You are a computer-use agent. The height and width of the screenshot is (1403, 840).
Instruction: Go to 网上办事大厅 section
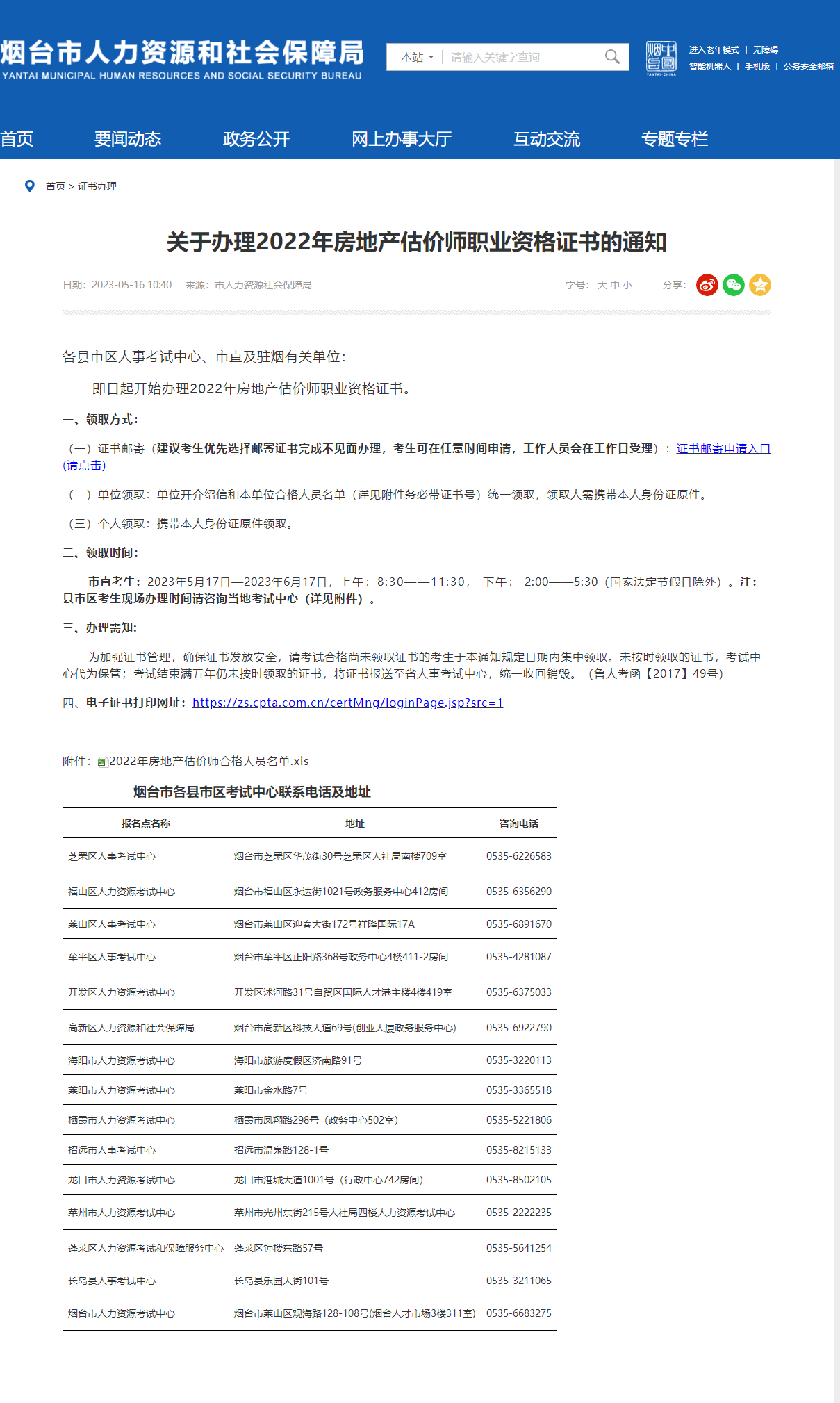coord(402,139)
